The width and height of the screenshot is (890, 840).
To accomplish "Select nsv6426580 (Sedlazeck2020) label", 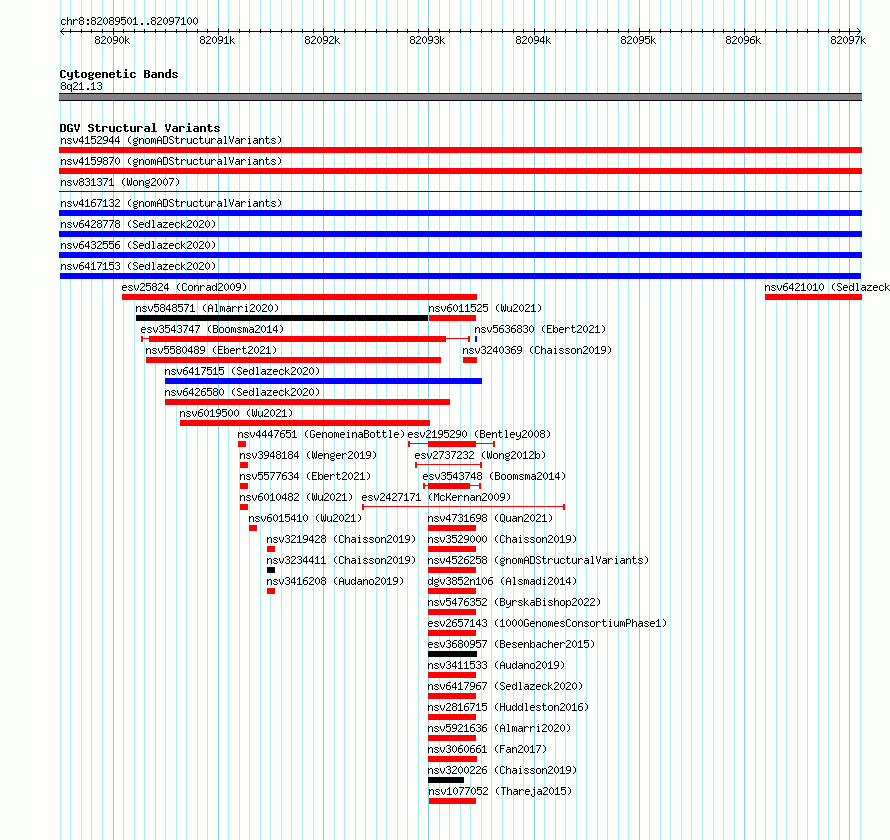I will 242,392.
